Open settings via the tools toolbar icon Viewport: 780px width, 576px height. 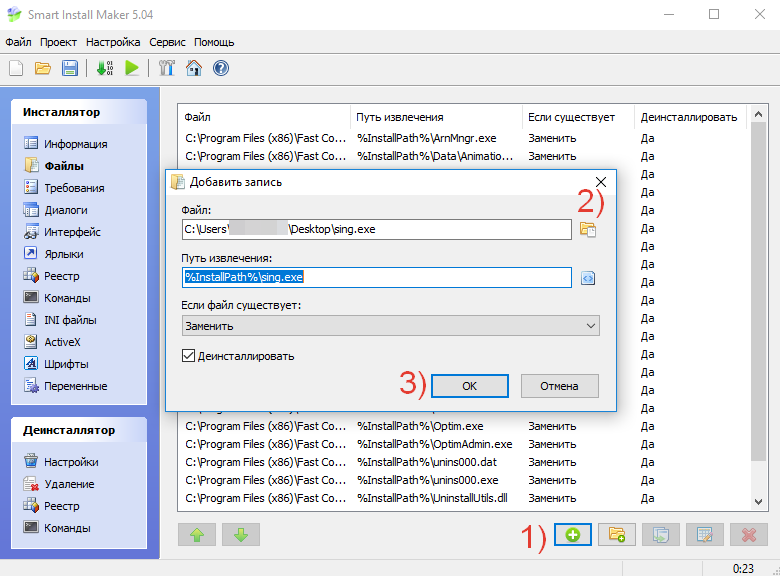(167, 68)
